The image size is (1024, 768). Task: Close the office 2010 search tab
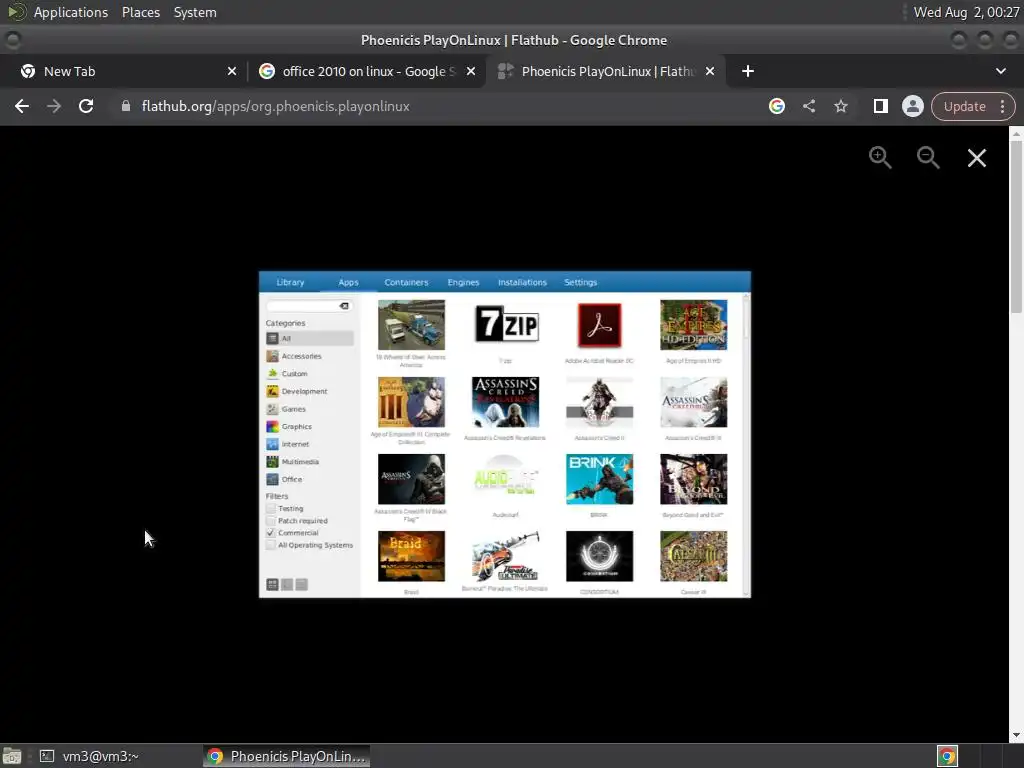pyautogui.click(x=471, y=71)
